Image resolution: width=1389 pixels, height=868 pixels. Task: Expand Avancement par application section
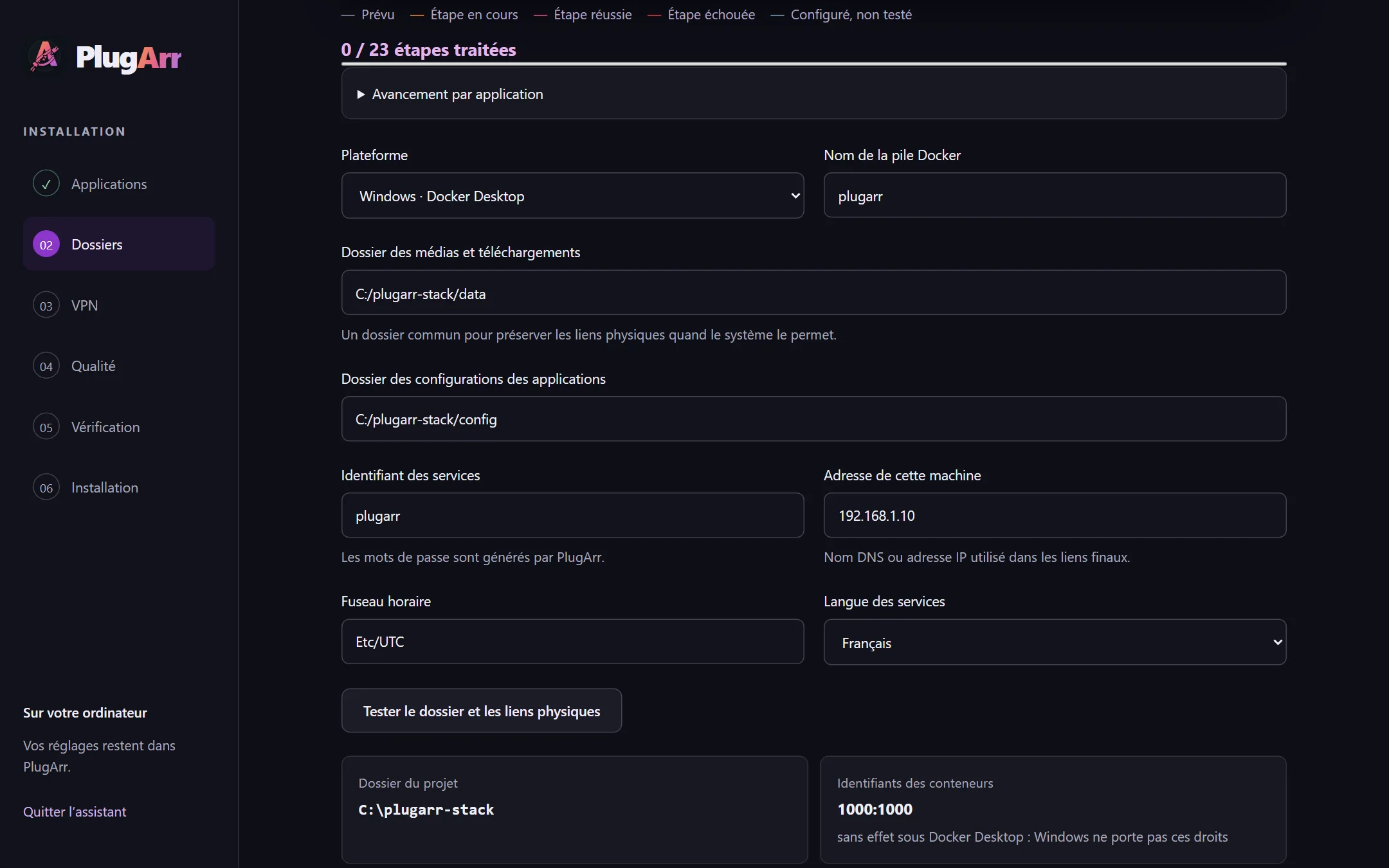813,94
